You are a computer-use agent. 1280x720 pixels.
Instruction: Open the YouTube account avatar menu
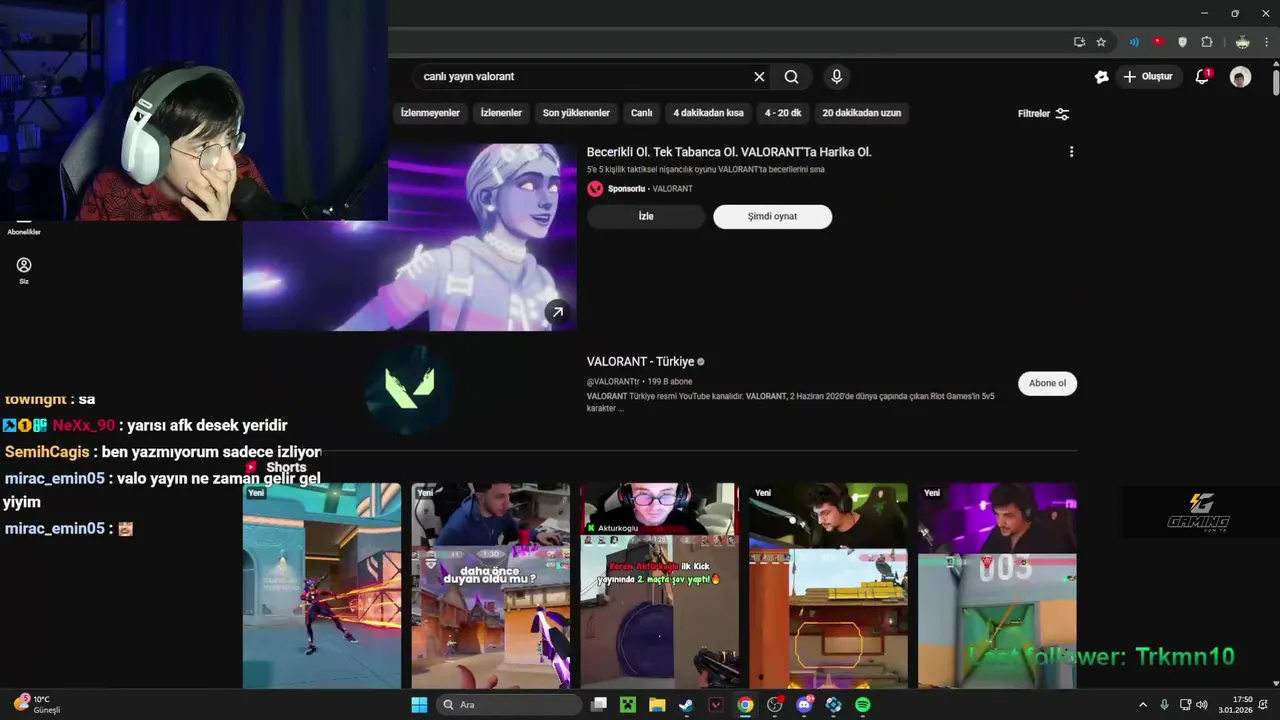click(x=1240, y=77)
